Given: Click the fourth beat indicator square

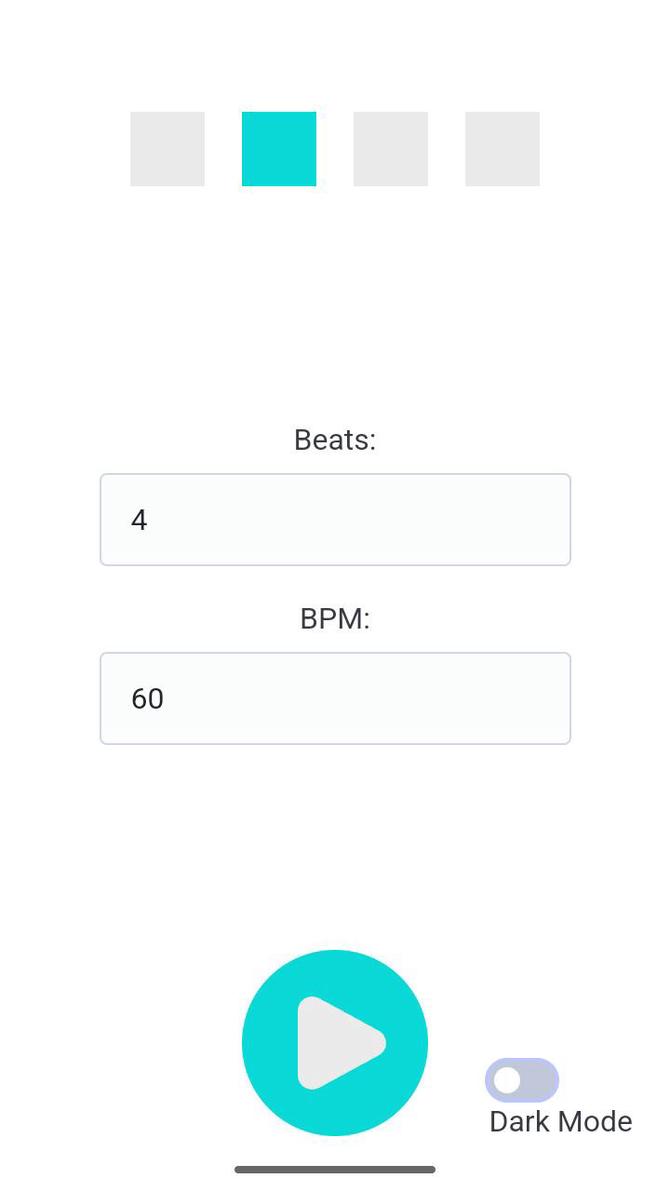Looking at the screenshot, I should [502, 148].
